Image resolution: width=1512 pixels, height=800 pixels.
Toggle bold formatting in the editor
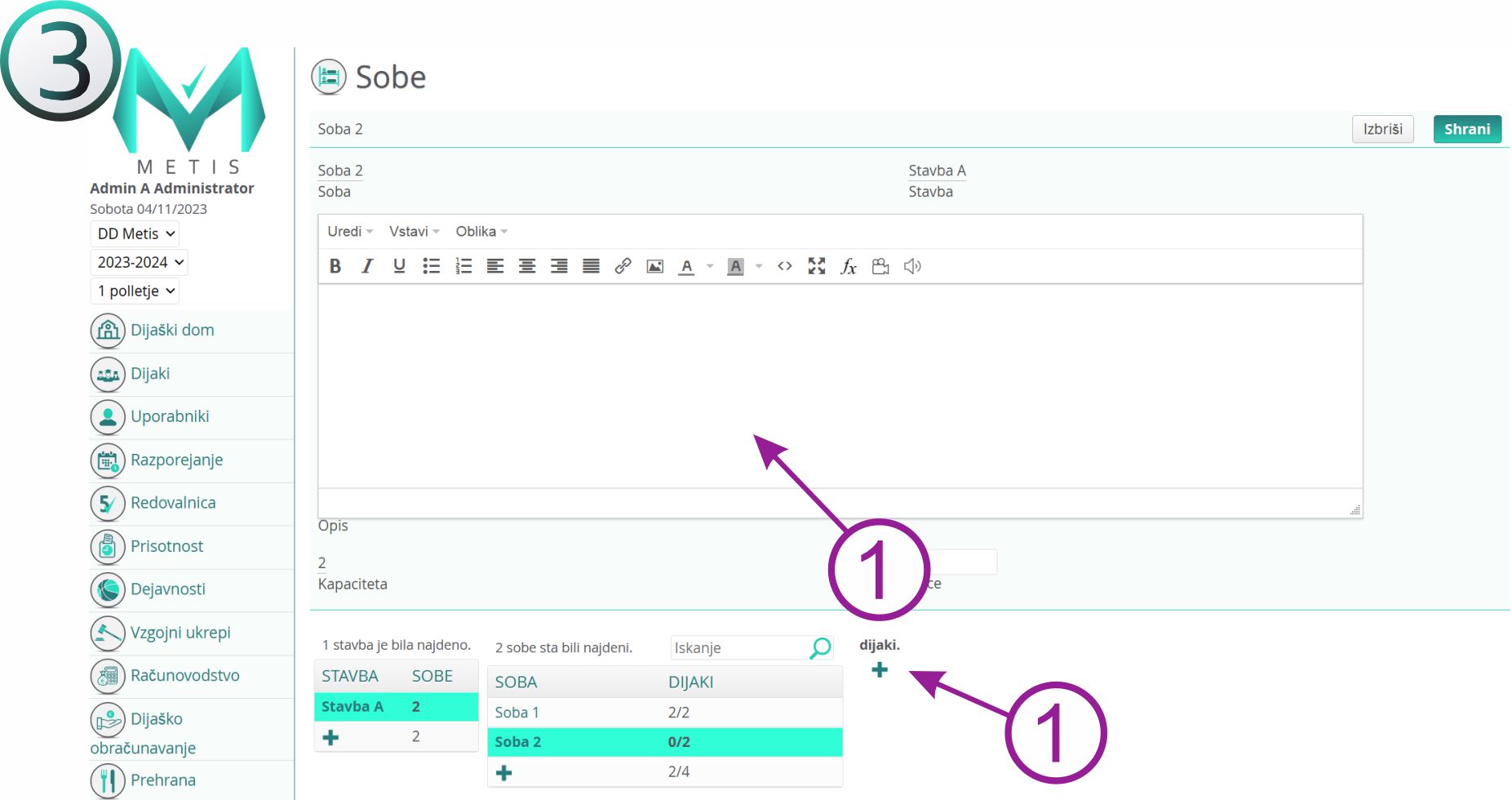[x=335, y=266]
